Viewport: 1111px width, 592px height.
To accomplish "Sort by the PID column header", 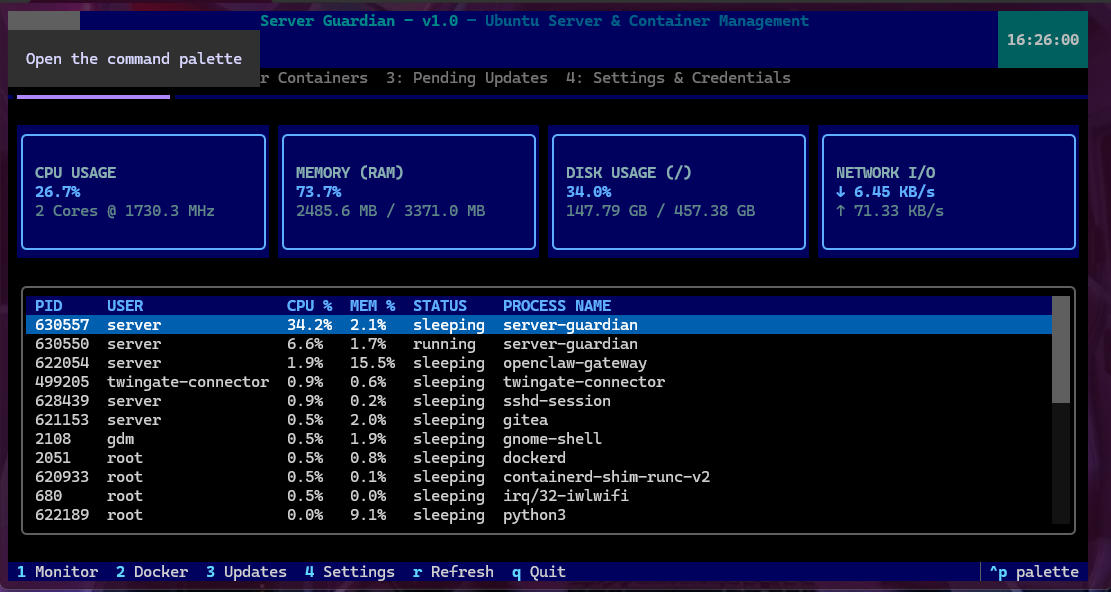I will point(49,306).
